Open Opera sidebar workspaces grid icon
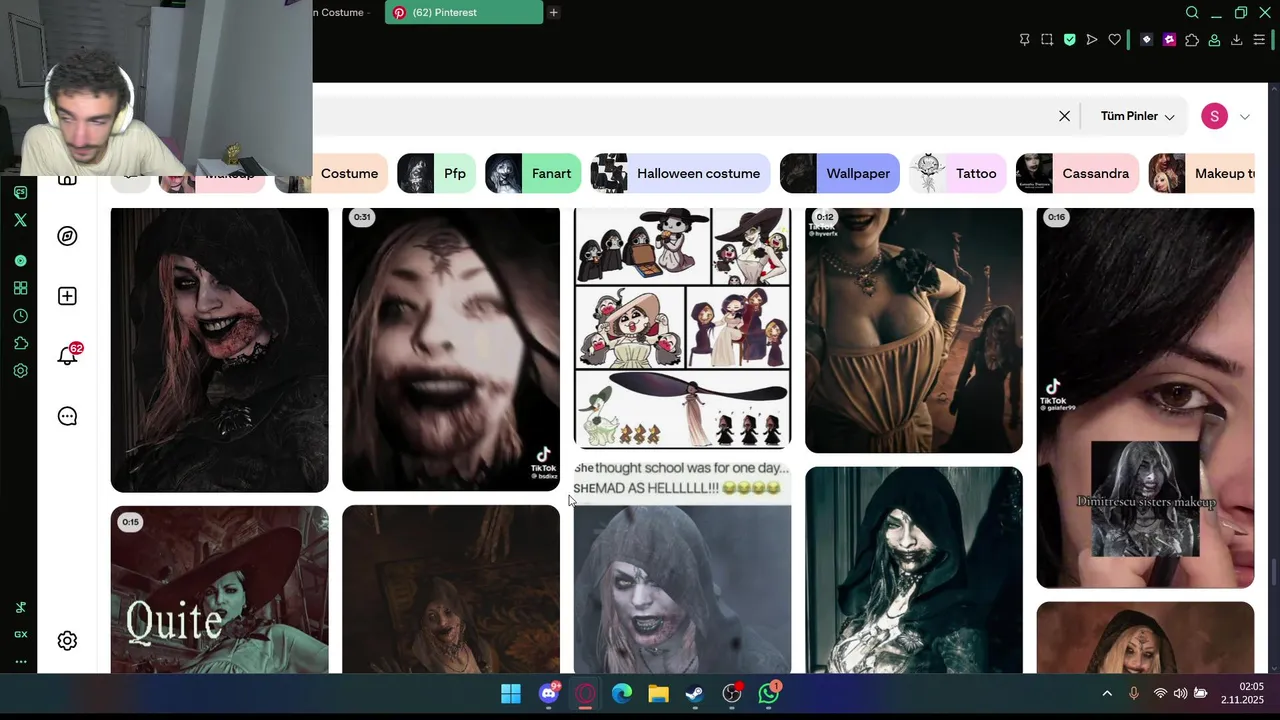1280x720 pixels. tap(20, 288)
